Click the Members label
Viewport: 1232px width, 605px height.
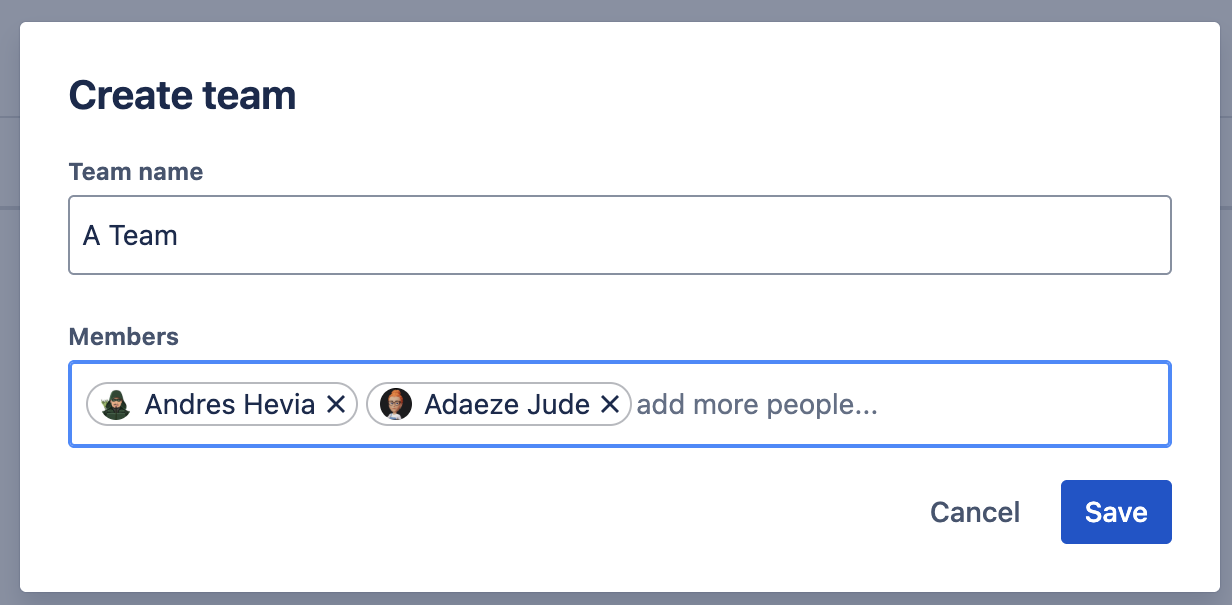(x=123, y=337)
